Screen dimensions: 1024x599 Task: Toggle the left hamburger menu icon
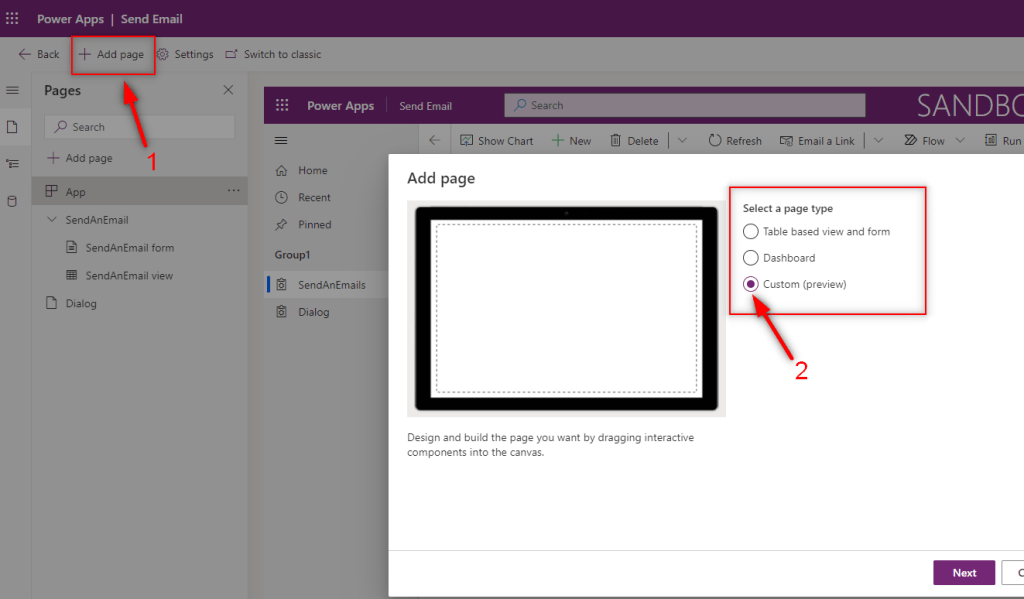click(13, 90)
